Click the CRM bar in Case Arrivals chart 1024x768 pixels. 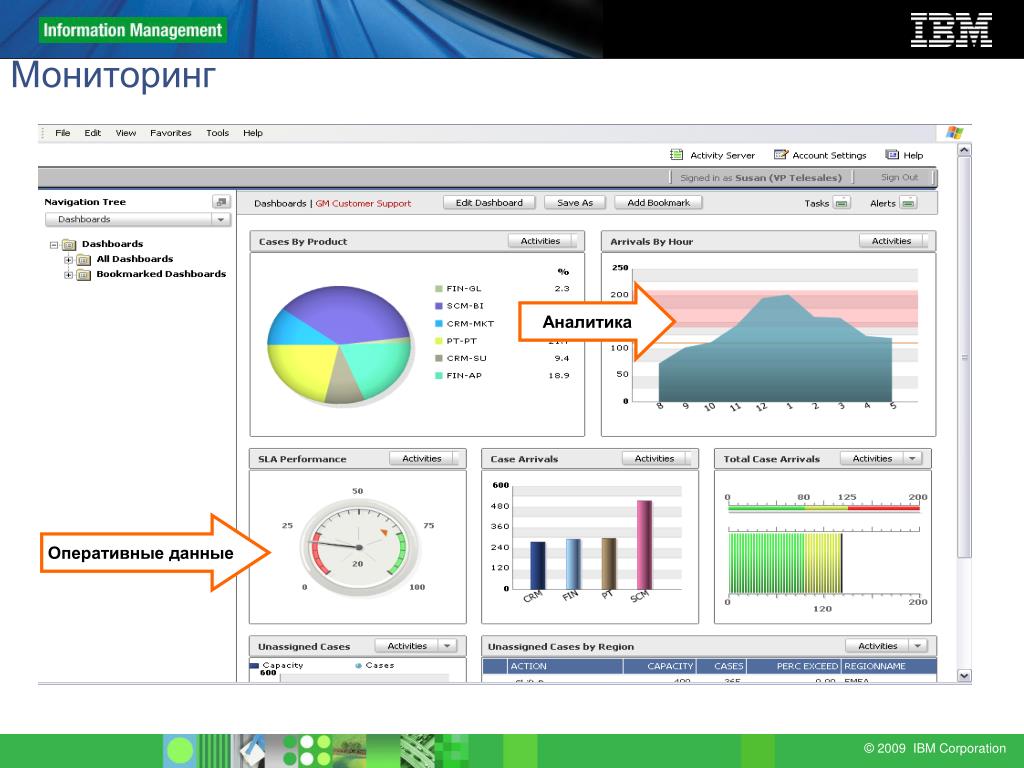click(537, 566)
